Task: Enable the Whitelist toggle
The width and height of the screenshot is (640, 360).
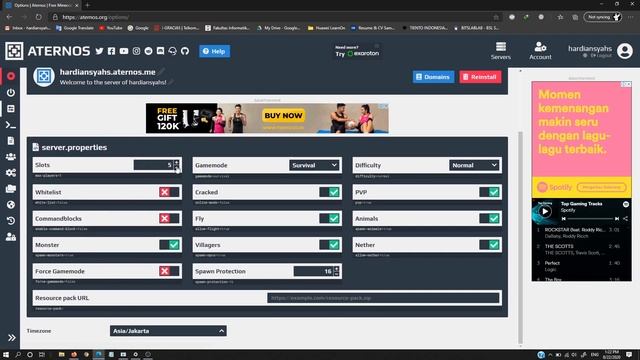Action: pos(169,192)
